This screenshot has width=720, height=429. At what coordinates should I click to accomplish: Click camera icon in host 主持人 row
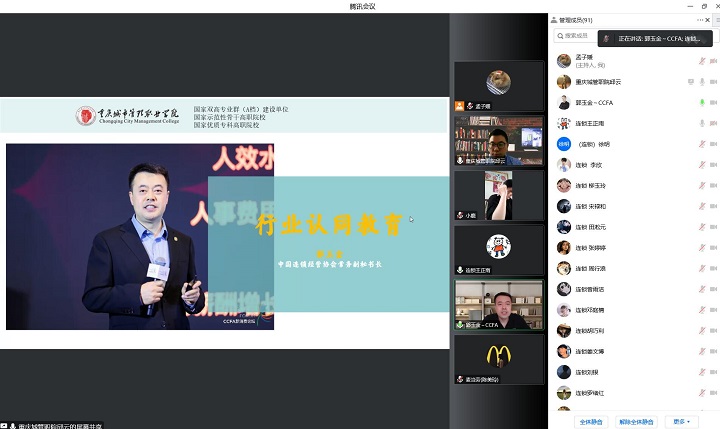713,61
